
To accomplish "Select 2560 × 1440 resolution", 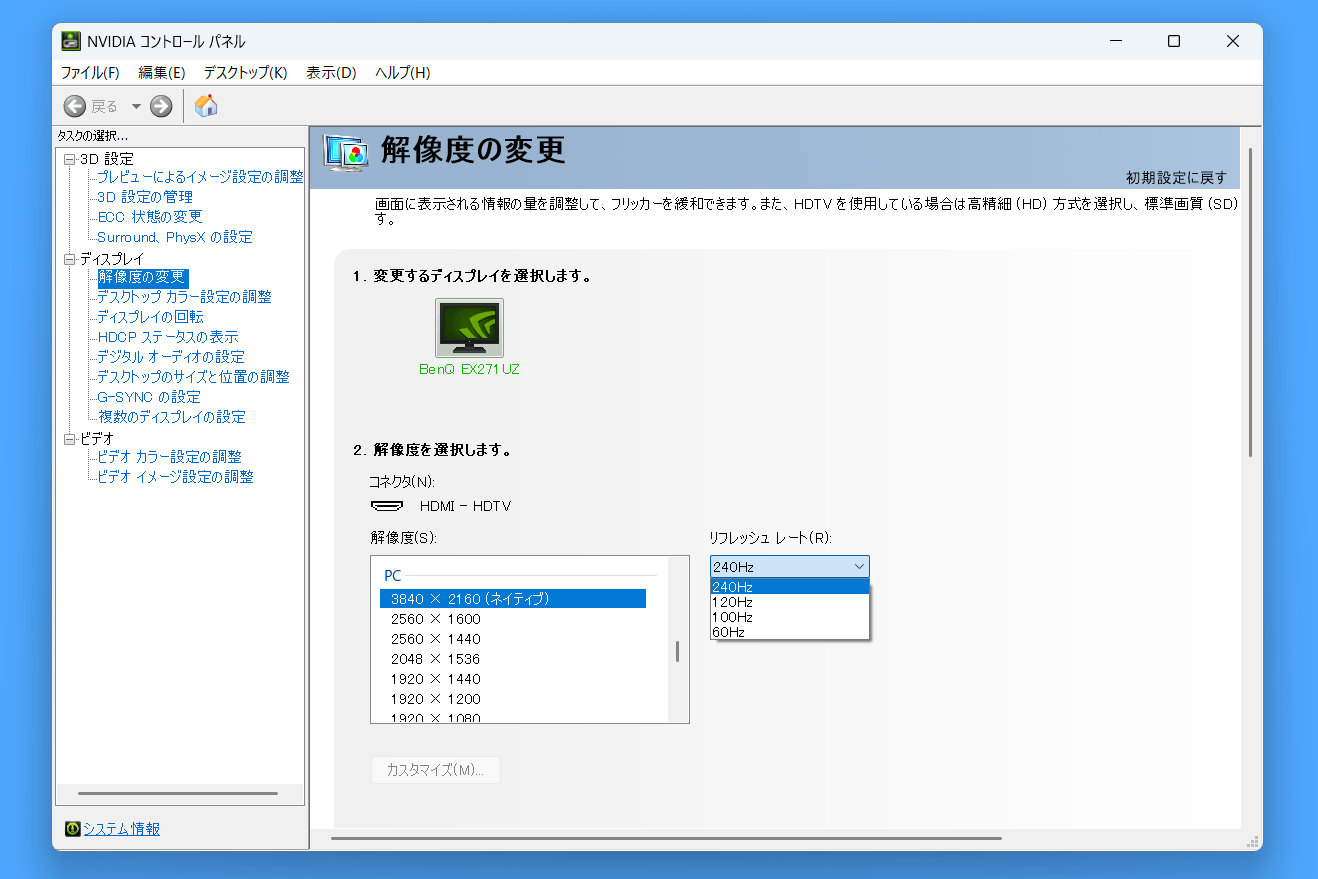I will tap(436, 639).
